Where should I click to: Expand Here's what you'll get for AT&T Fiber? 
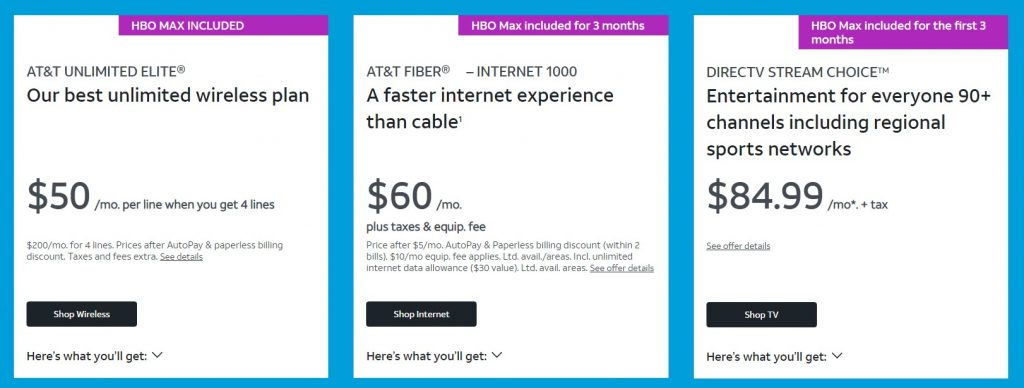[434, 356]
